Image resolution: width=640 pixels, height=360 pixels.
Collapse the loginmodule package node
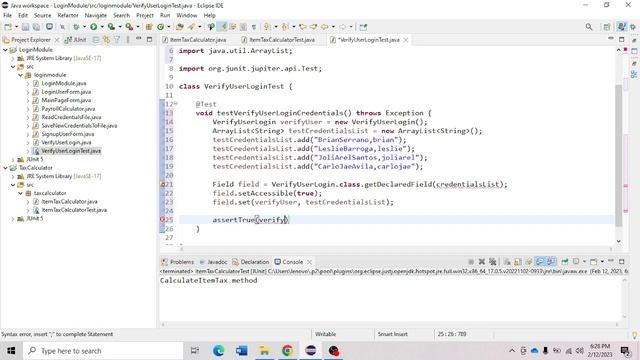tap(20, 75)
